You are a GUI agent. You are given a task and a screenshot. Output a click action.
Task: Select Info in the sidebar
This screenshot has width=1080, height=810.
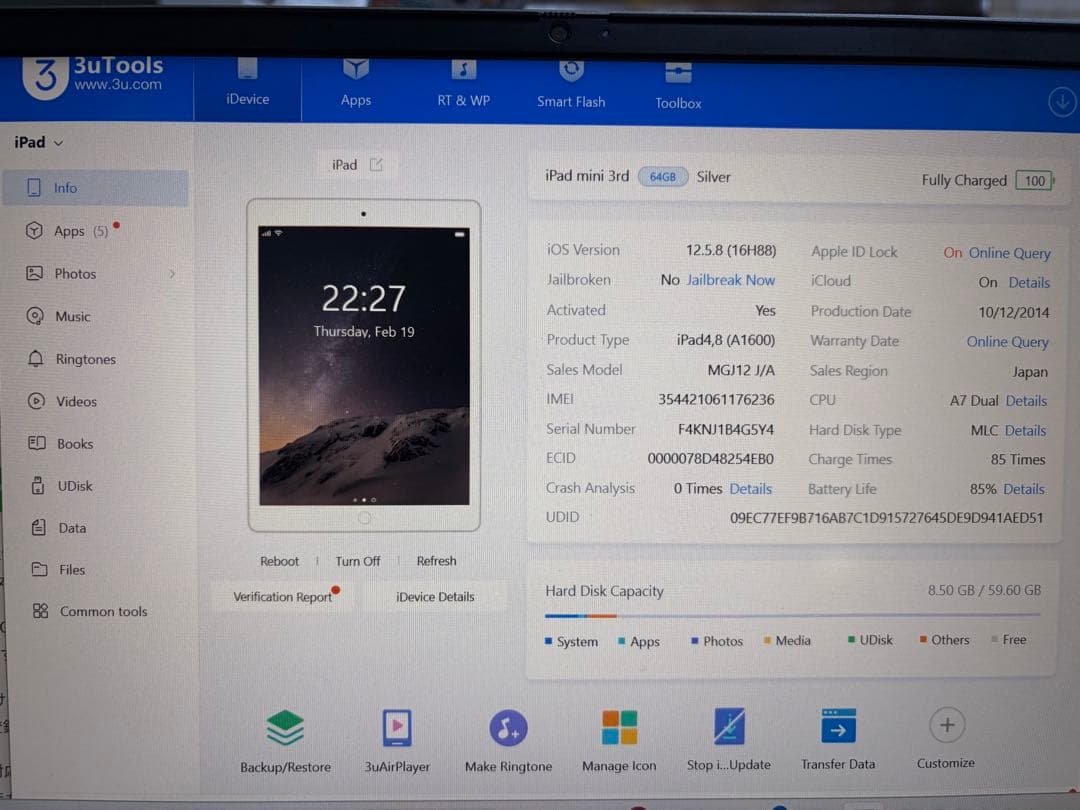[95, 188]
